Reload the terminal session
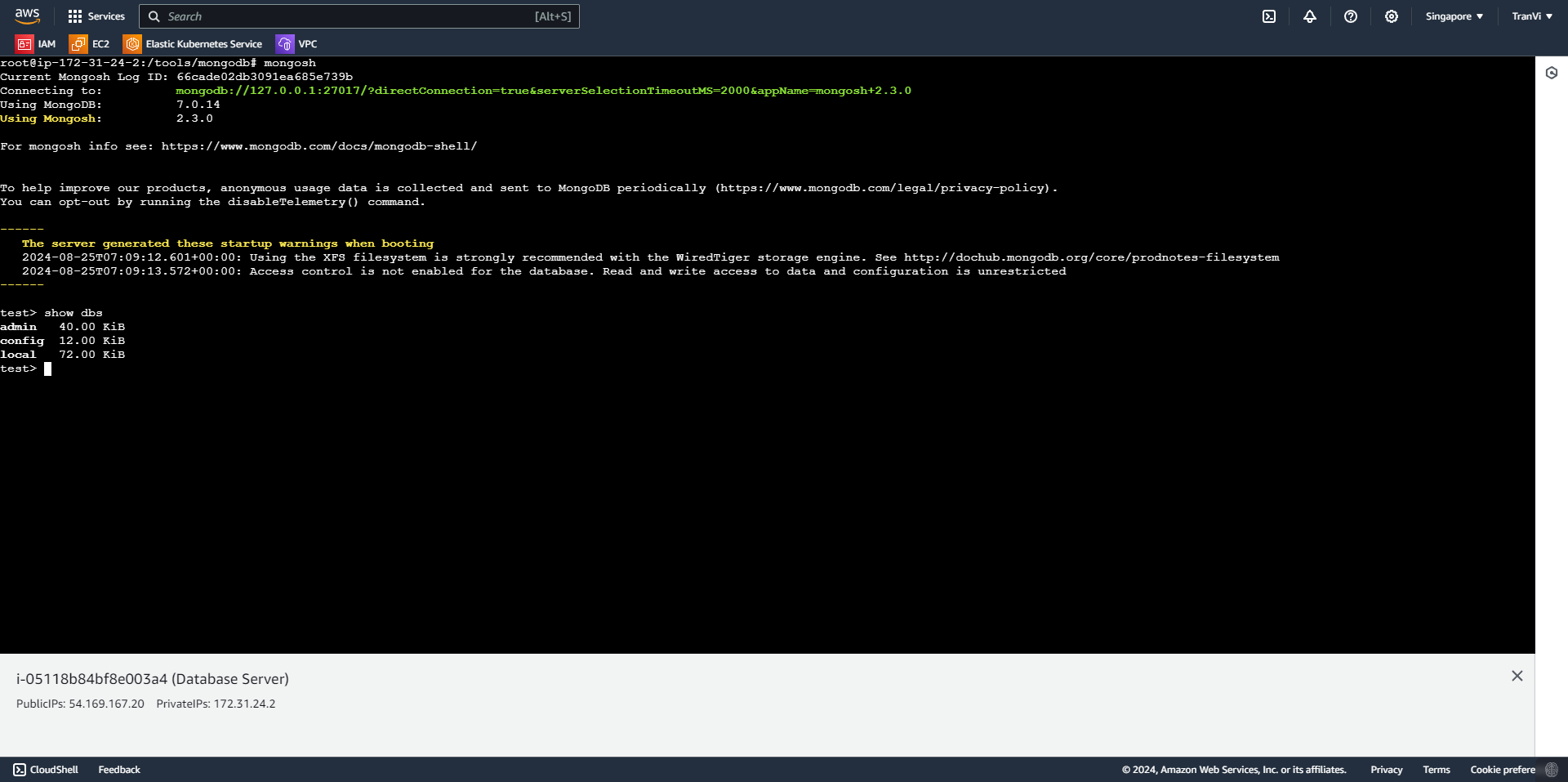The width and height of the screenshot is (1568, 782). point(1551,73)
